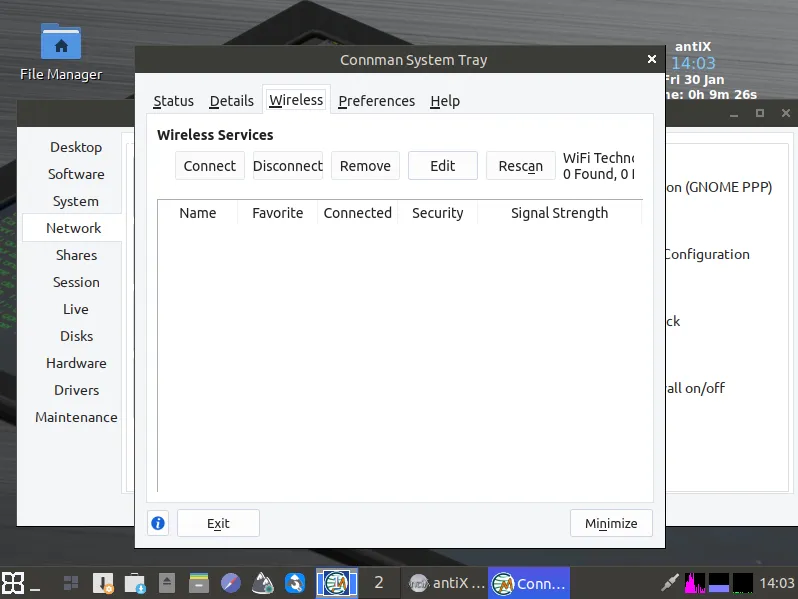Click the blue memory usage tray monitor
The image size is (798, 599).
[719, 583]
